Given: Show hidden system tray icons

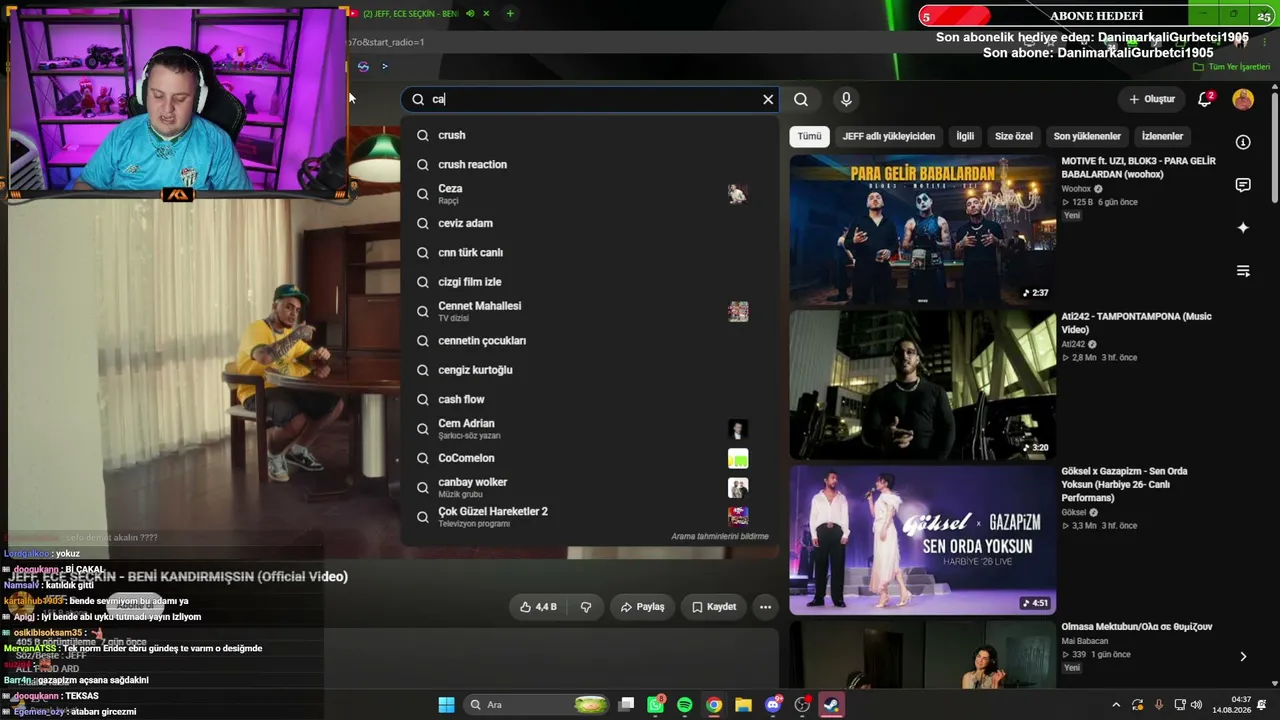Looking at the screenshot, I should click(x=1116, y=705).
